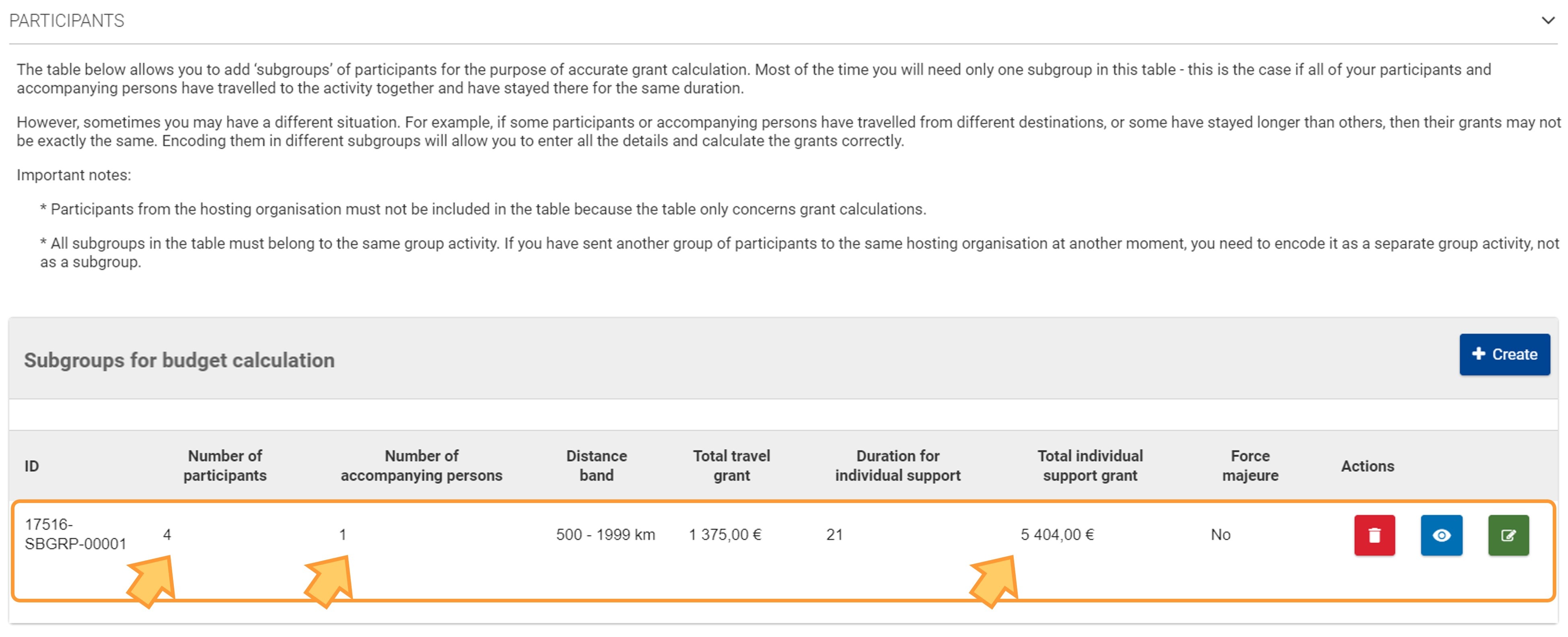The image size is (1568, 637).
Task: Click the Number of participants column header
Action: (224, 466)
